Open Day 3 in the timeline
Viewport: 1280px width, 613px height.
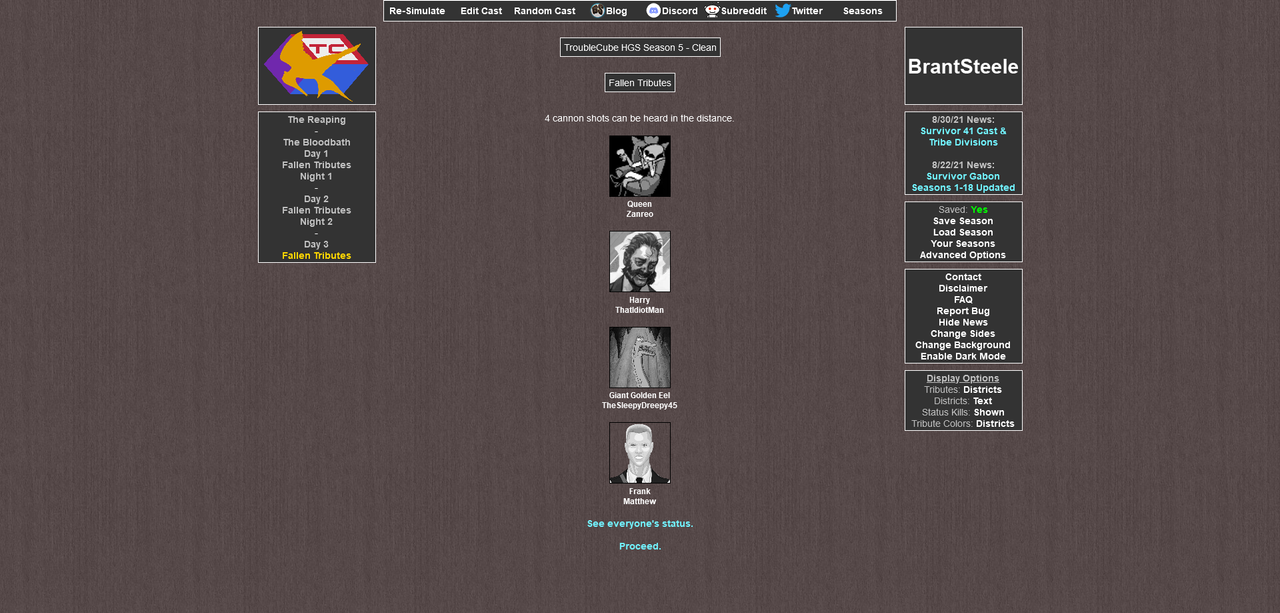pos(317,245)
